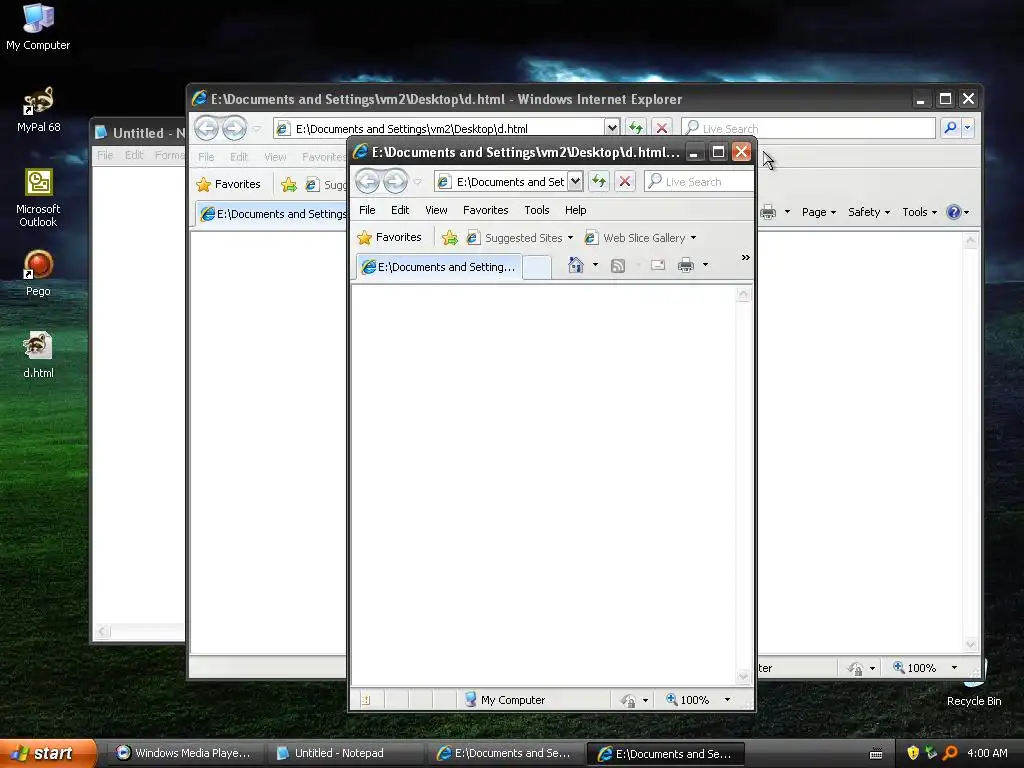This screenshot has width=1024, height=768.
Task: Click Stop icon in rear IE window
Action: pyautogui.click(x=662, y=128)
